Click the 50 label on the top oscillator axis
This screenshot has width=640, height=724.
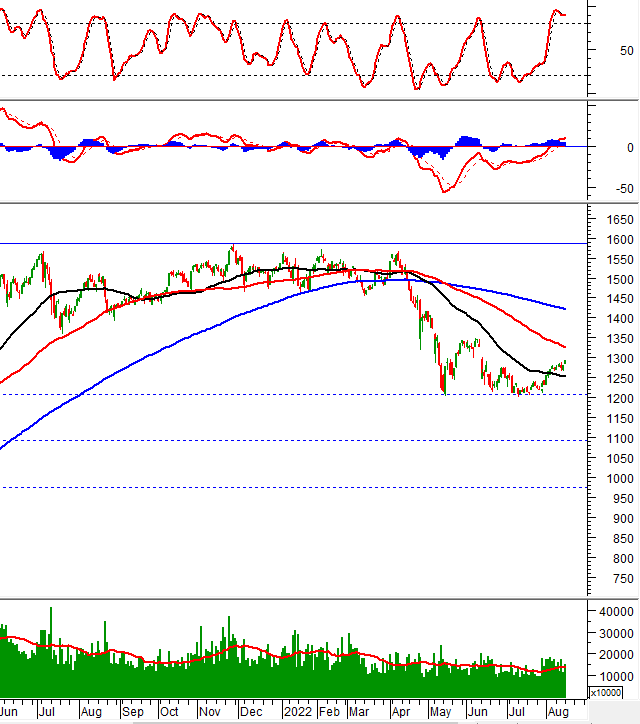[x=627, y=51]
